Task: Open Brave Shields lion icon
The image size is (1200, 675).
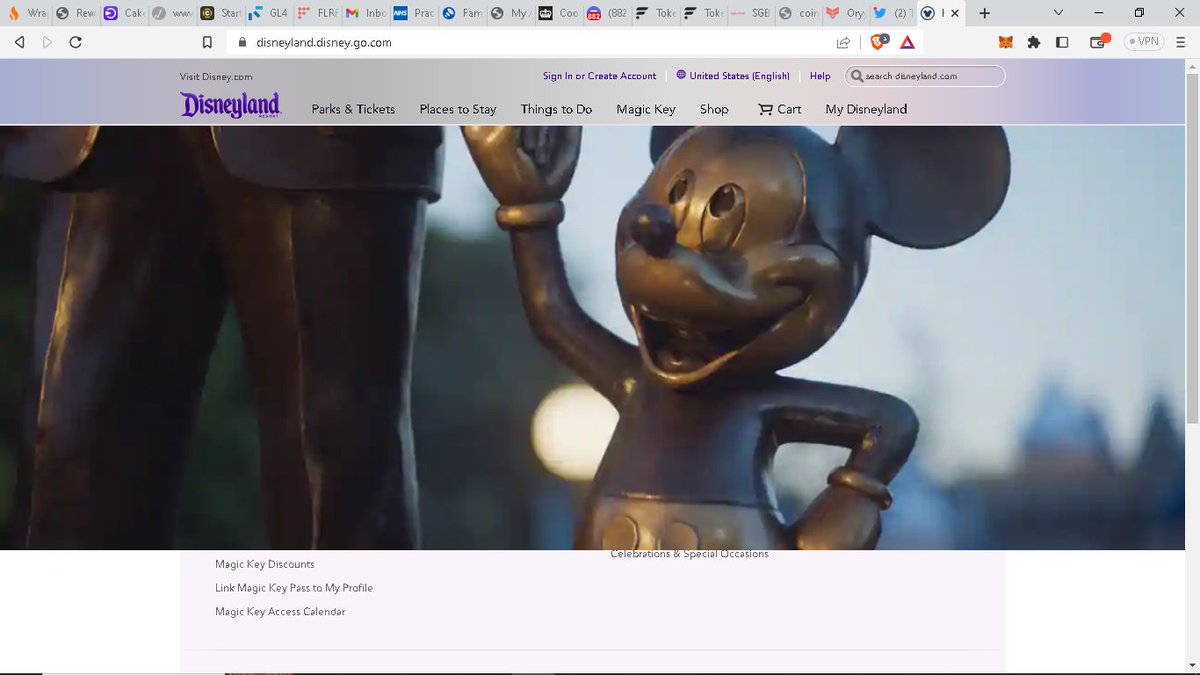Action: pyautogui.click(x=878, y=42)
